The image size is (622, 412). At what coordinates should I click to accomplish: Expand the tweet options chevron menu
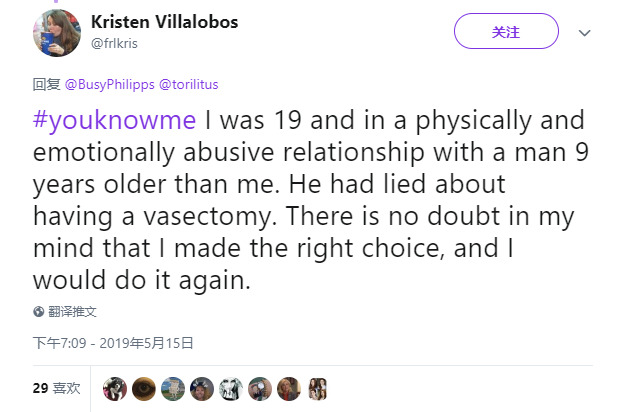pyautogui.click(x=584, y=33)
